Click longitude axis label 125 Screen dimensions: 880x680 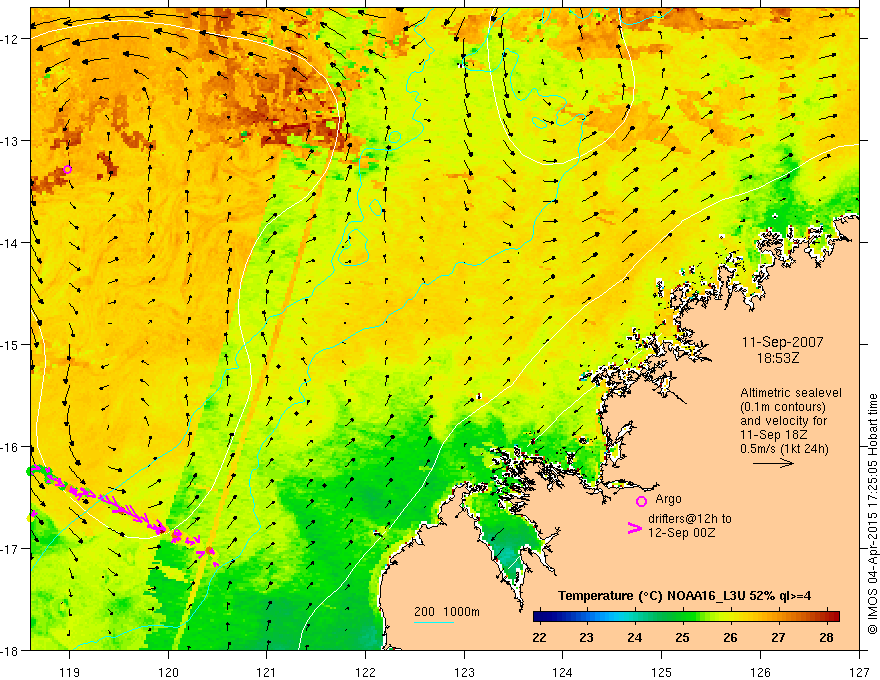(662, 672)
